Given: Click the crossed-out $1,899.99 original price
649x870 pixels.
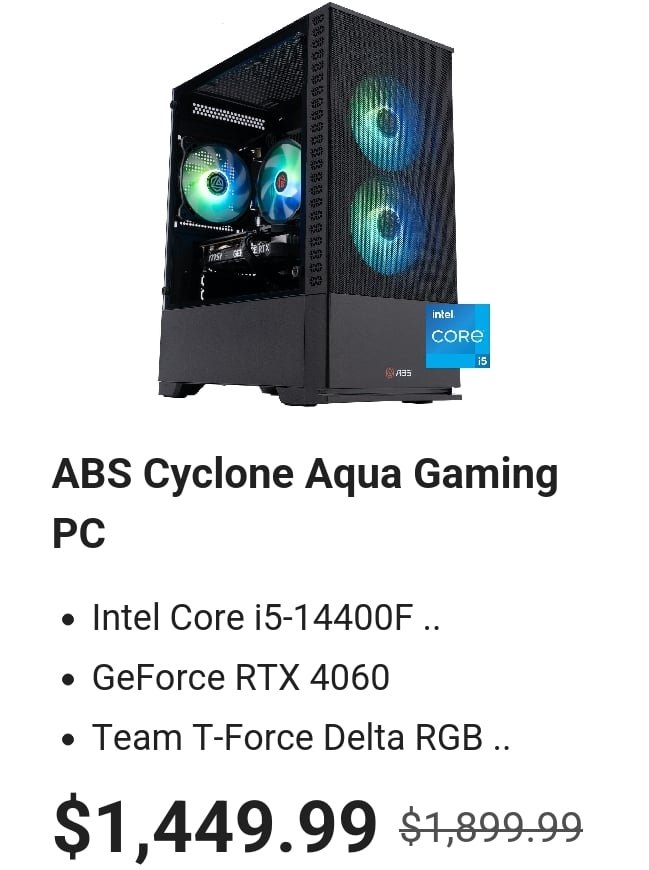Looking at the screenshot, I should coord(491,827).
